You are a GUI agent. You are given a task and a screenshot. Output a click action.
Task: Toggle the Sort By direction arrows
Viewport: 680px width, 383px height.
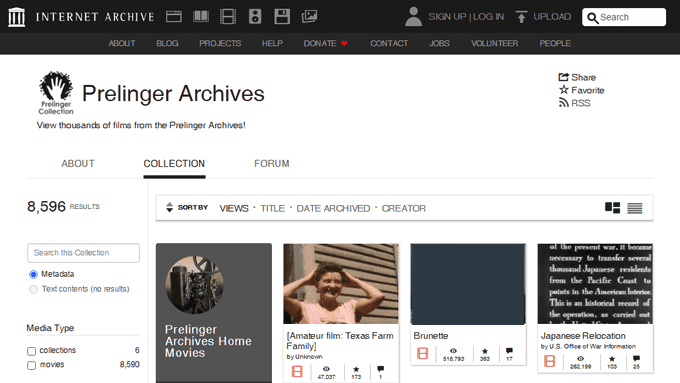[x=170, y=207]
